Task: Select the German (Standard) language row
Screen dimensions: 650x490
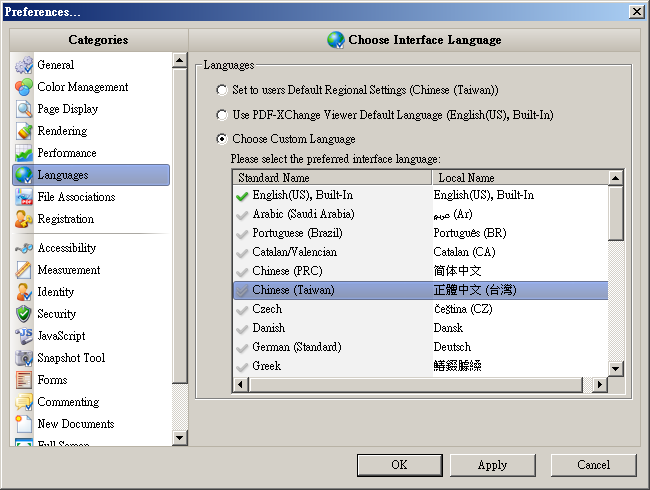Action: 421,347
